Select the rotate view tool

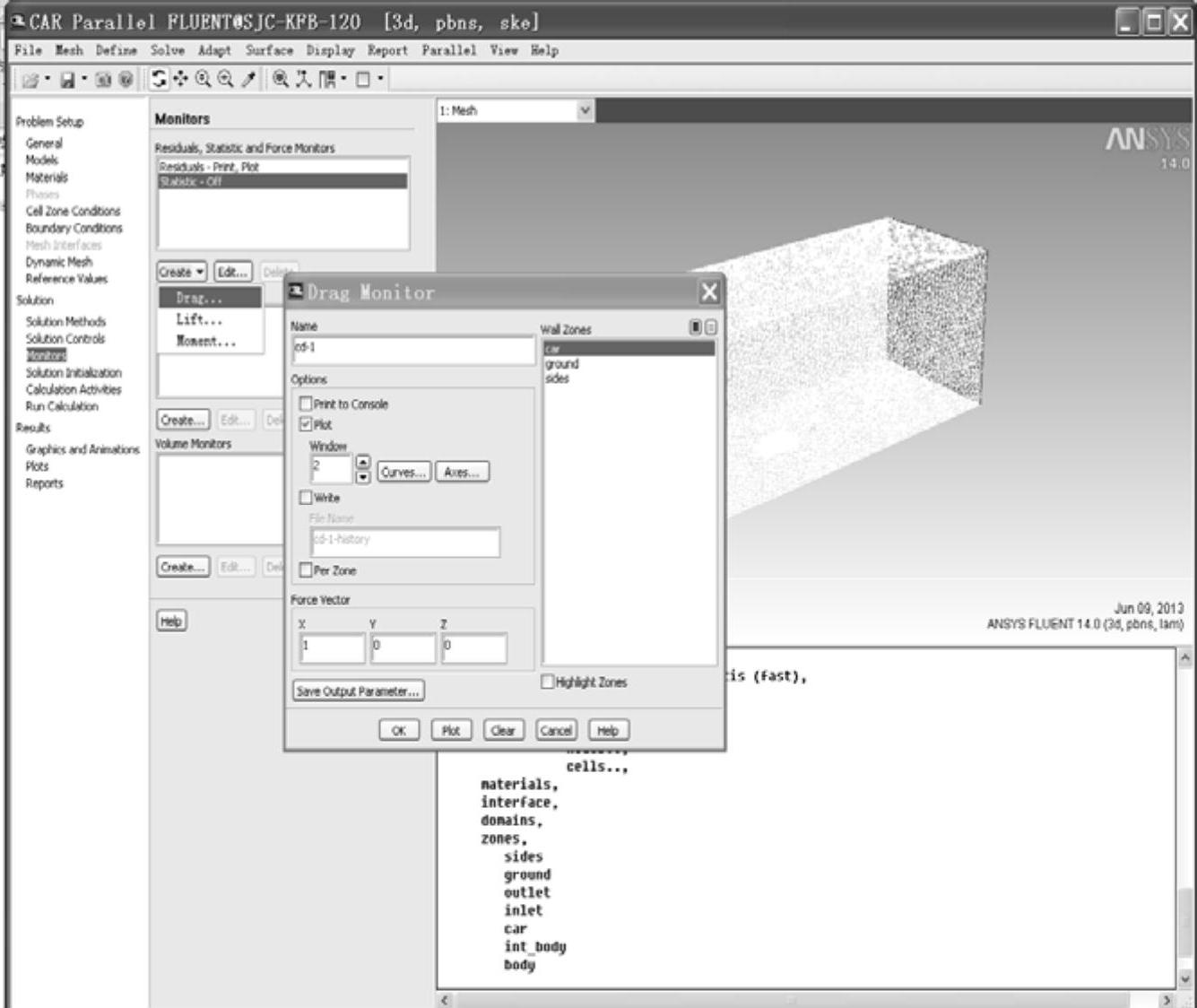pyautogui.click(x=160, y=79)
